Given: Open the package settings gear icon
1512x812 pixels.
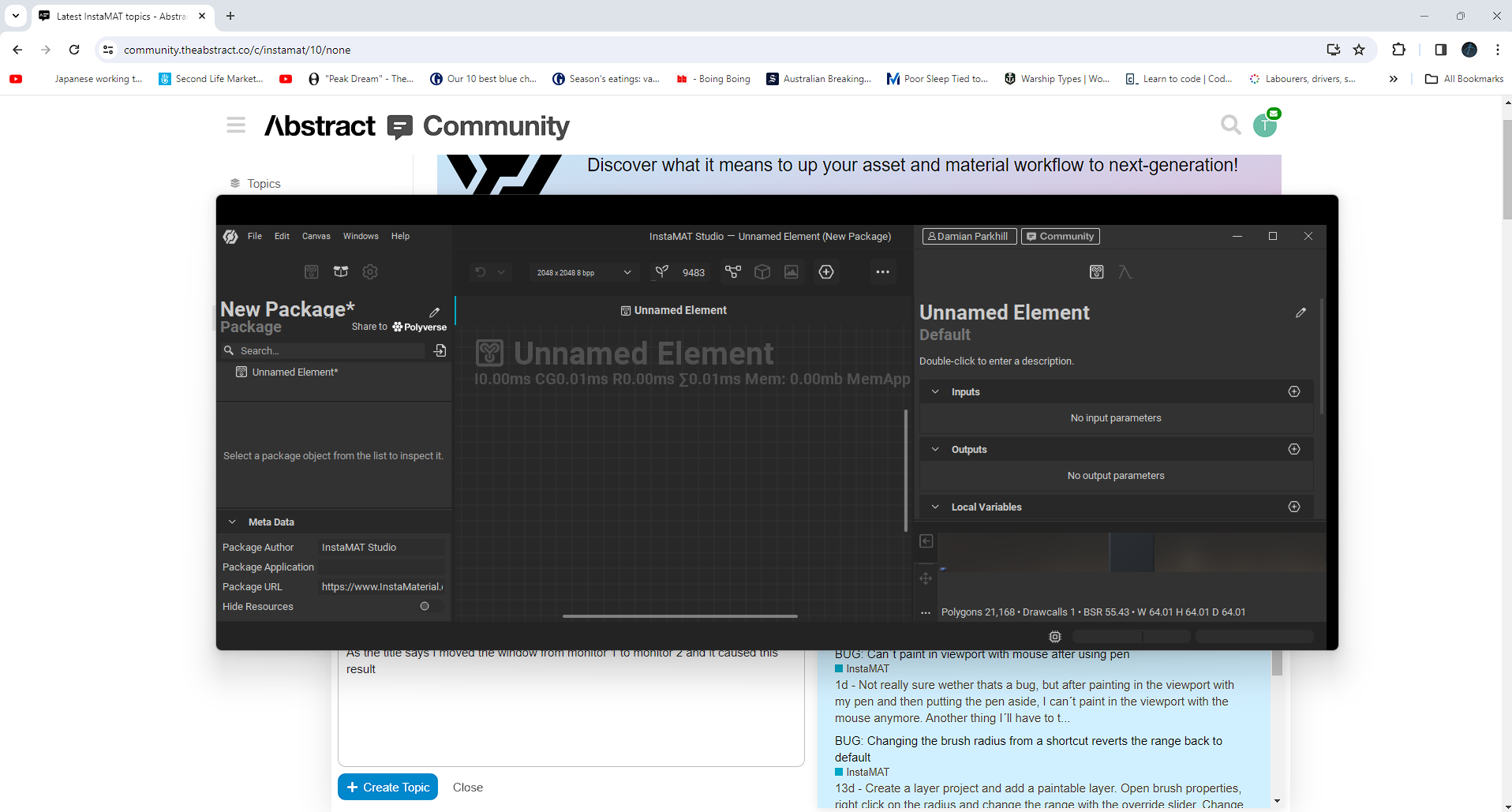Looking at the screenshot, I should [370, 271].
